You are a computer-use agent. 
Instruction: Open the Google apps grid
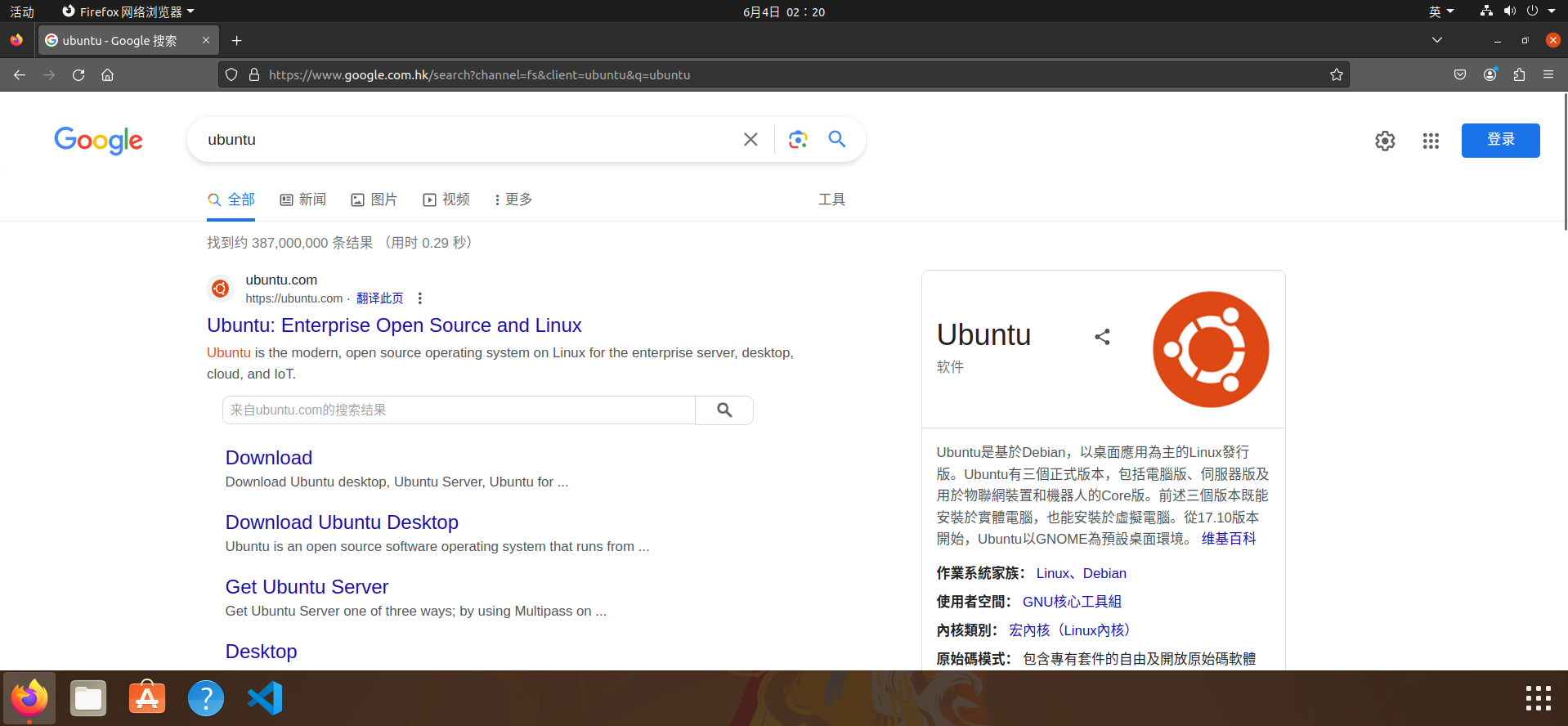pos(1431,141)
